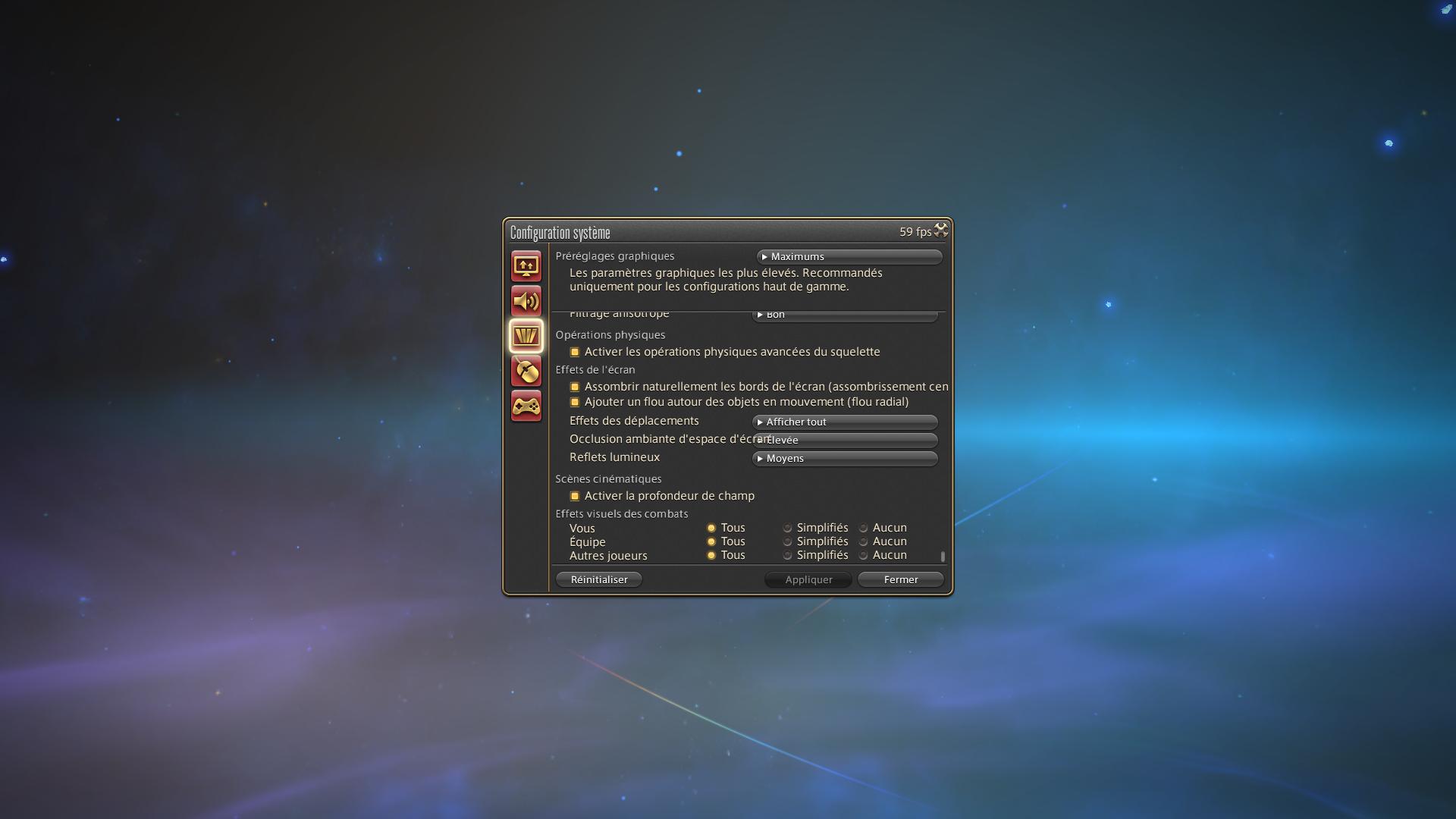
Task: Select Simplifiés for Équipe combat effects
Action: (x=788, y=541)
